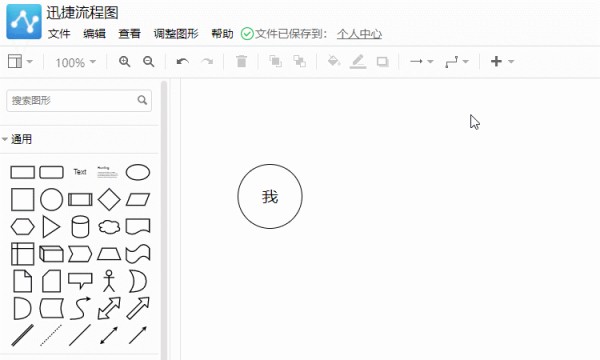Select the crescent or shape

tap(138, 281)
